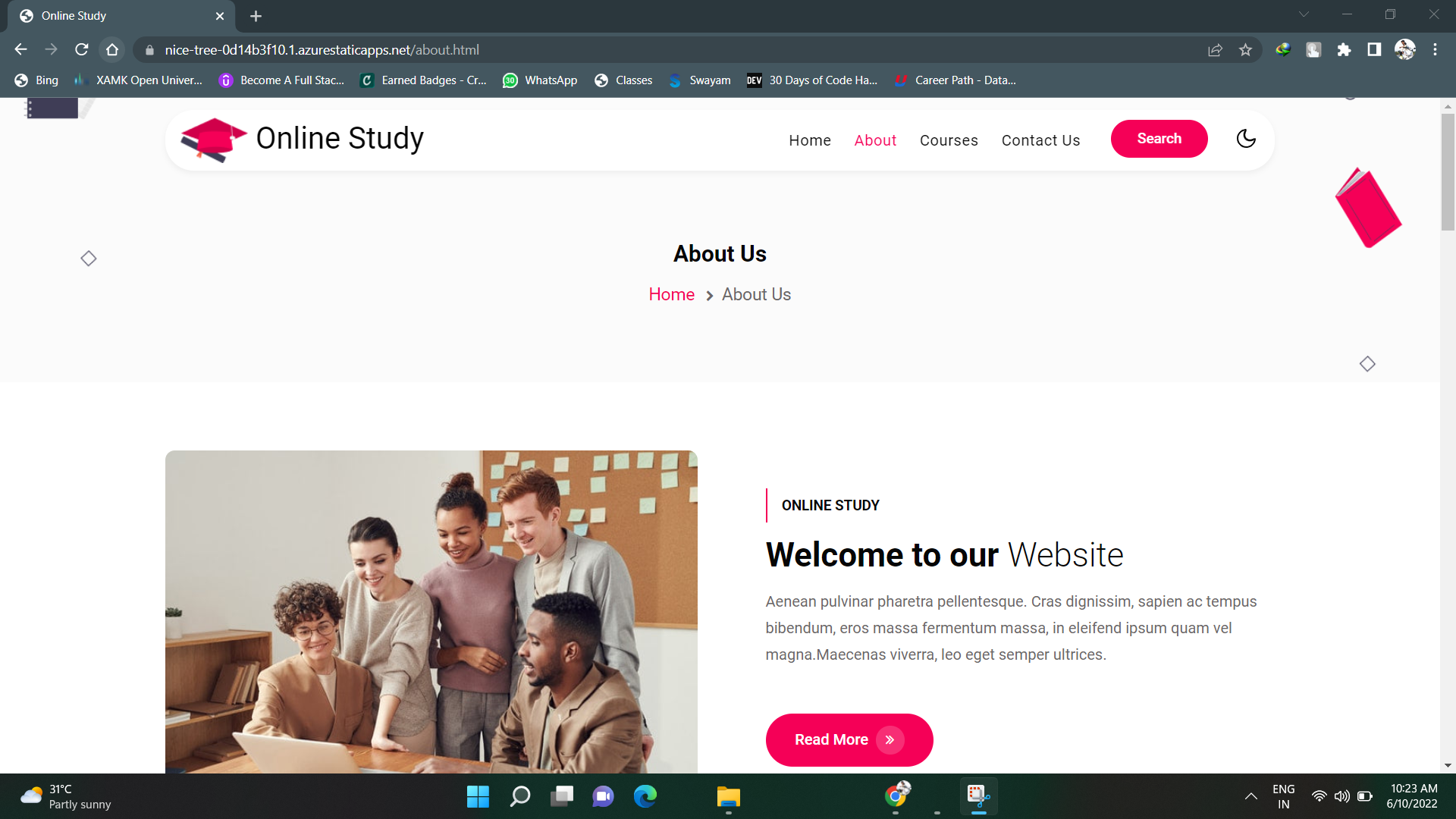
Task: Open the Chrome profile avatar
Action: point(1404,49)
